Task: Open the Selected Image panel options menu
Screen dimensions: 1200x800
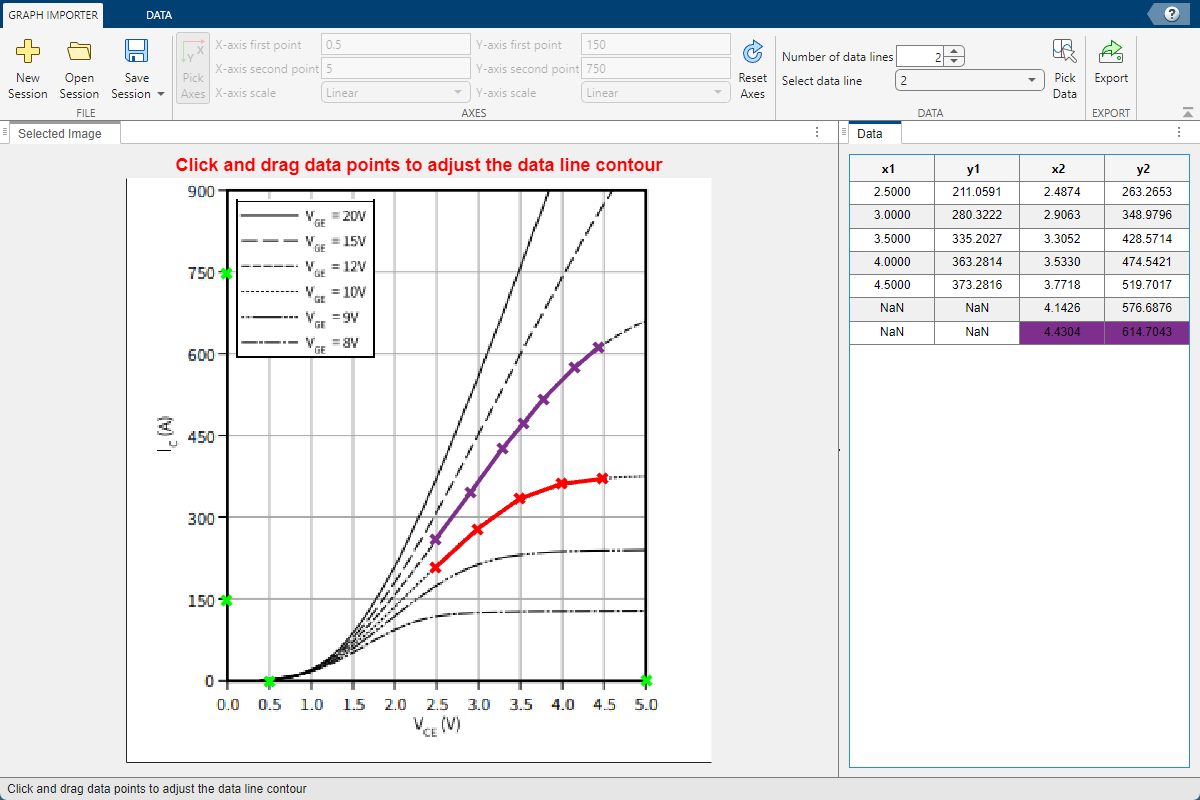Action: coord(817,133)
